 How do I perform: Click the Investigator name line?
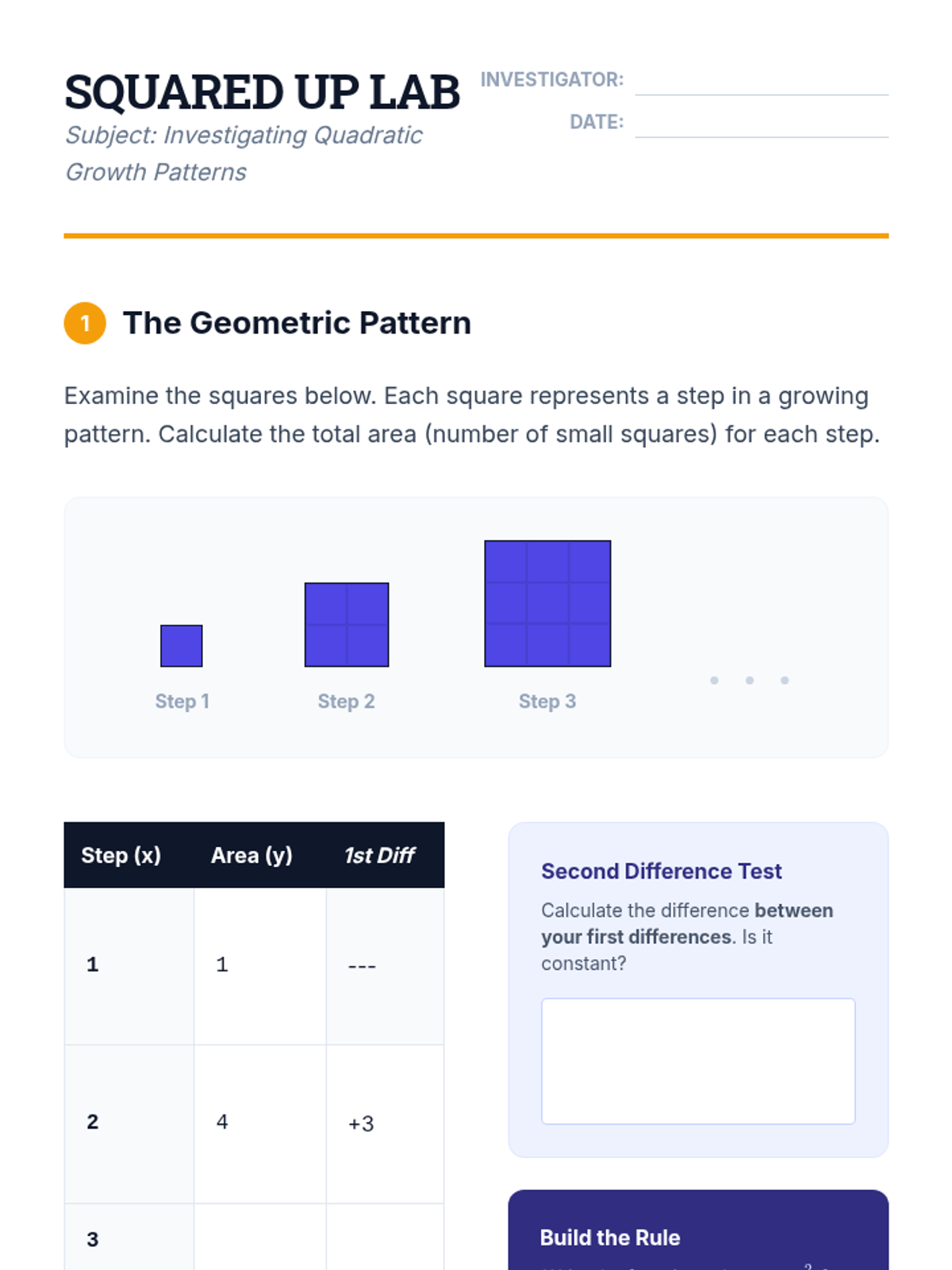[x=761, y=83]
